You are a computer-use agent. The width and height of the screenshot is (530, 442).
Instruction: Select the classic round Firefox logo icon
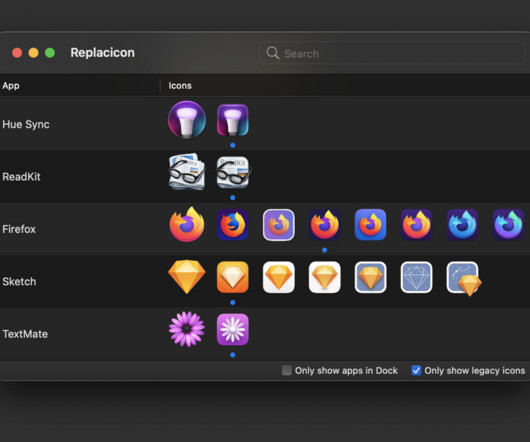click(187, 224)
